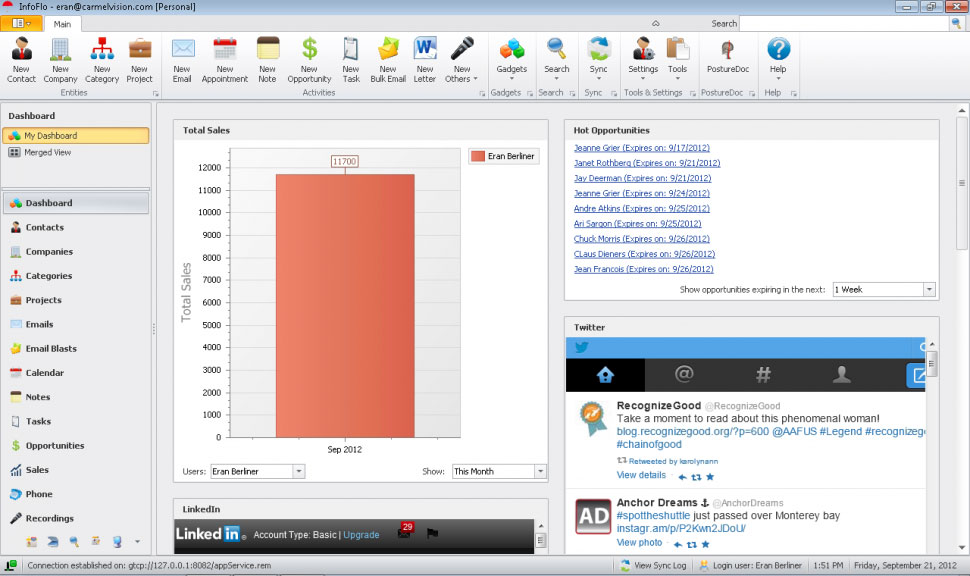Add a New Category

click(x=102, y=59)
